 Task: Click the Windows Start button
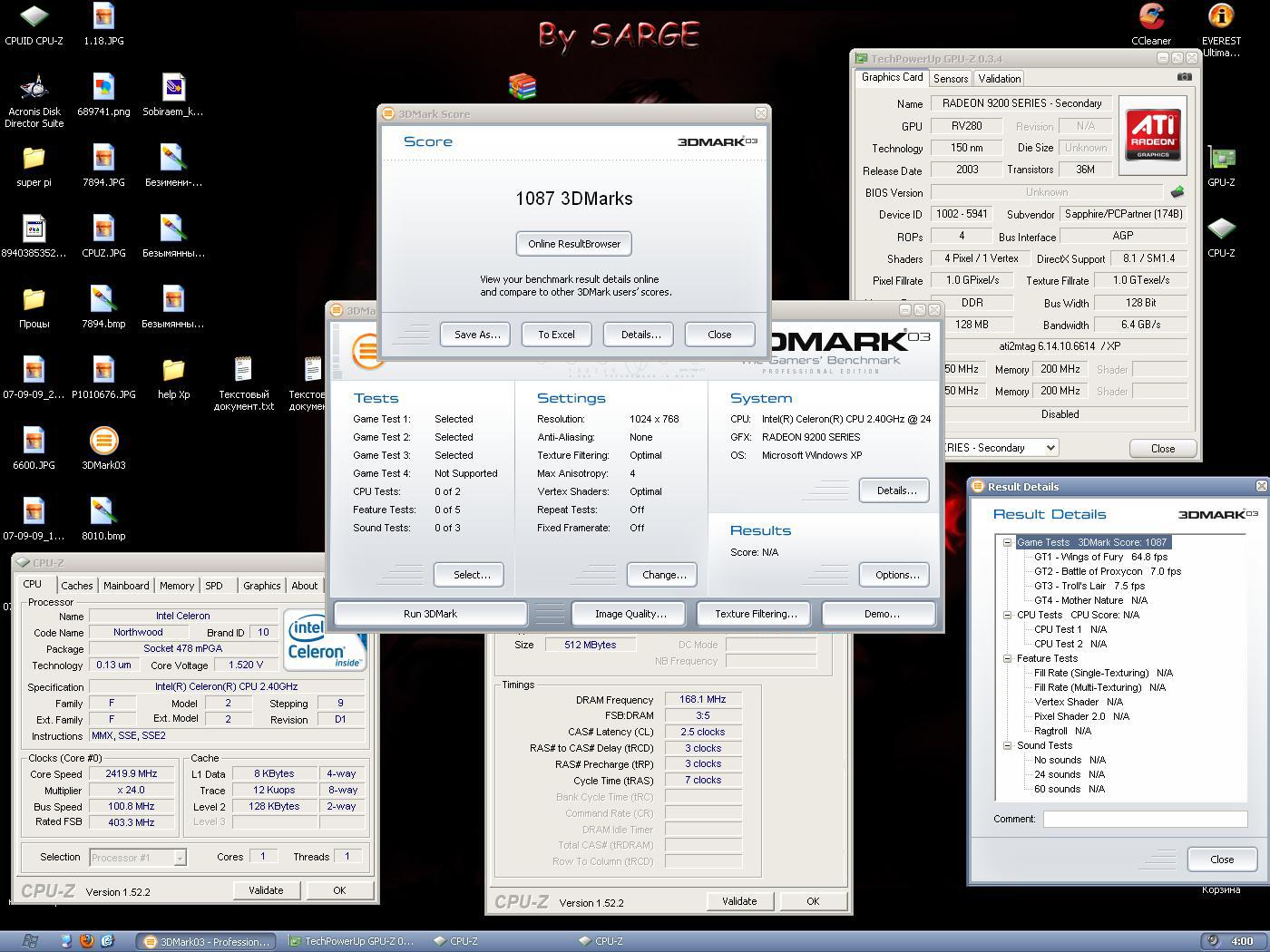(29, 941)
